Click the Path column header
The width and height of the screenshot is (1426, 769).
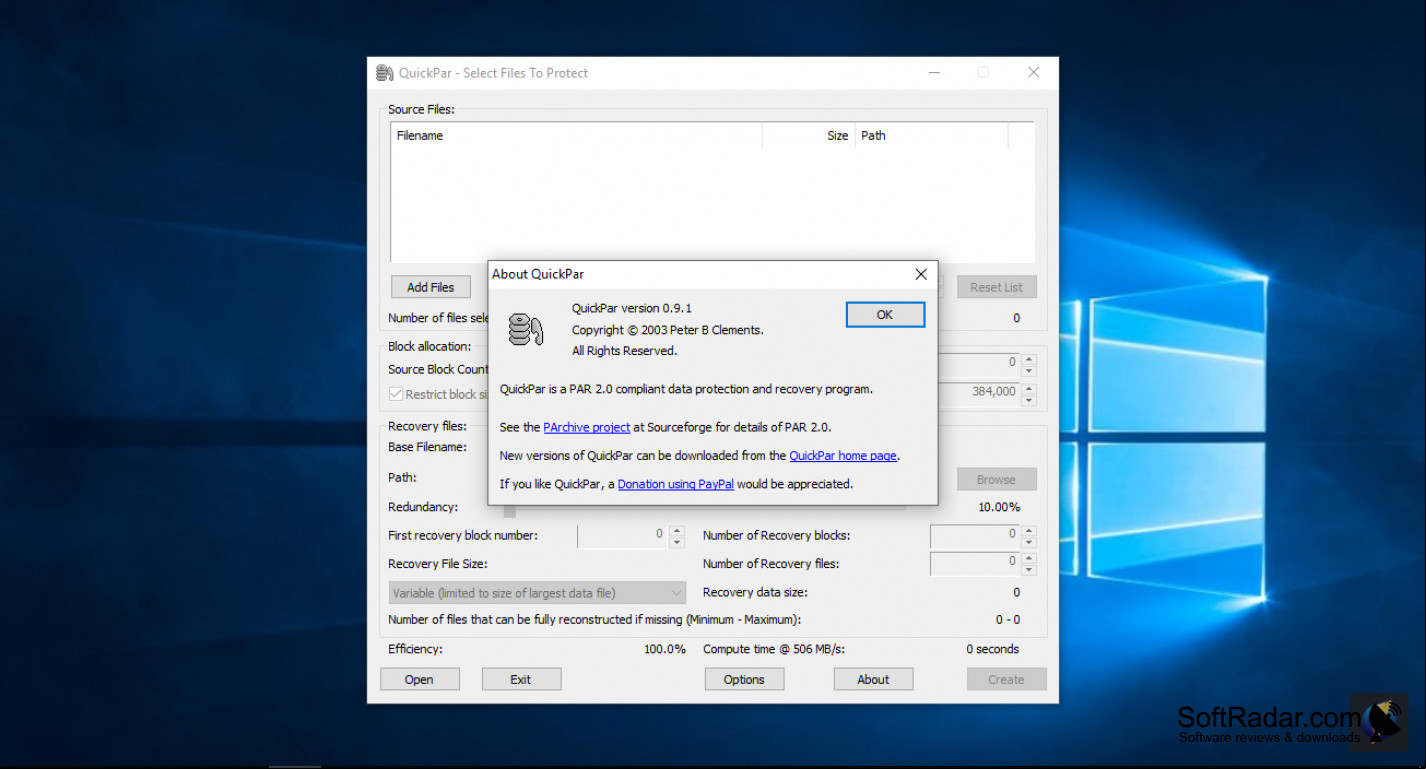tap(931, 136)
